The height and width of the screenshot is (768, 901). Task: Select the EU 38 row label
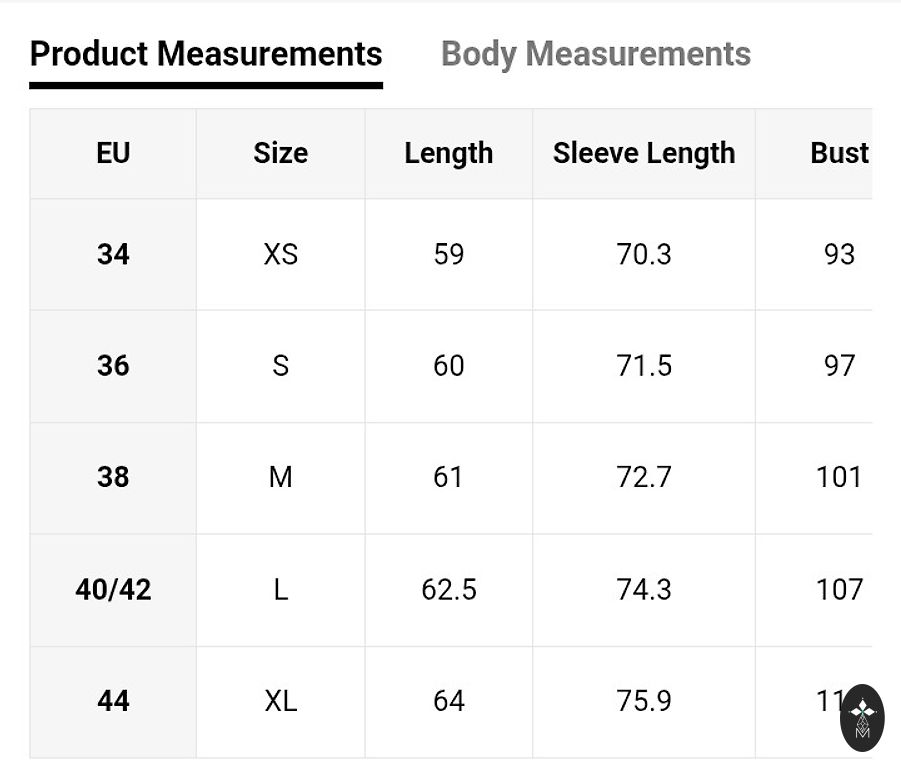pyautogui.click(x=113, y=477)
